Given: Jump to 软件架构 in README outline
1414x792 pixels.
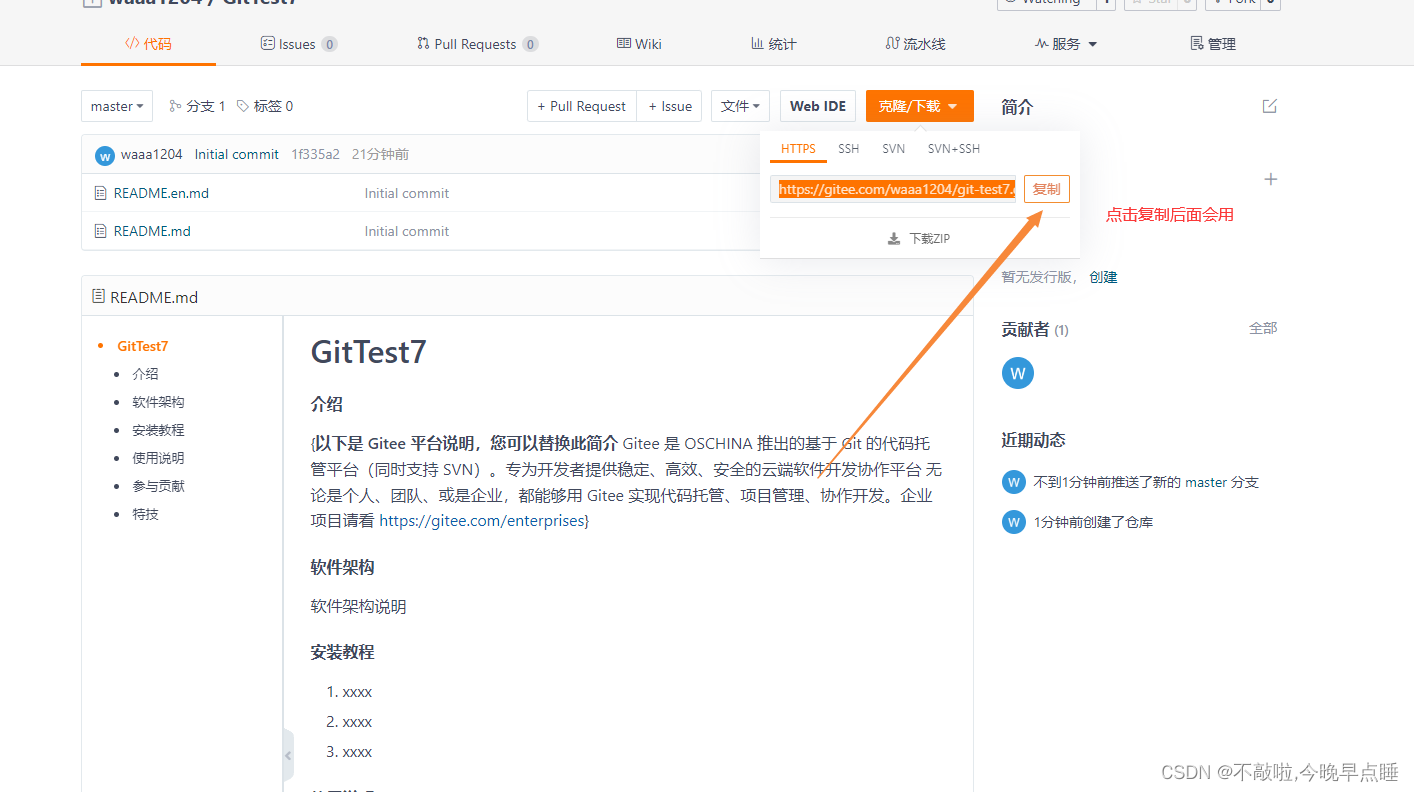Looking at the screenshot, I should (x=158, y=402).
